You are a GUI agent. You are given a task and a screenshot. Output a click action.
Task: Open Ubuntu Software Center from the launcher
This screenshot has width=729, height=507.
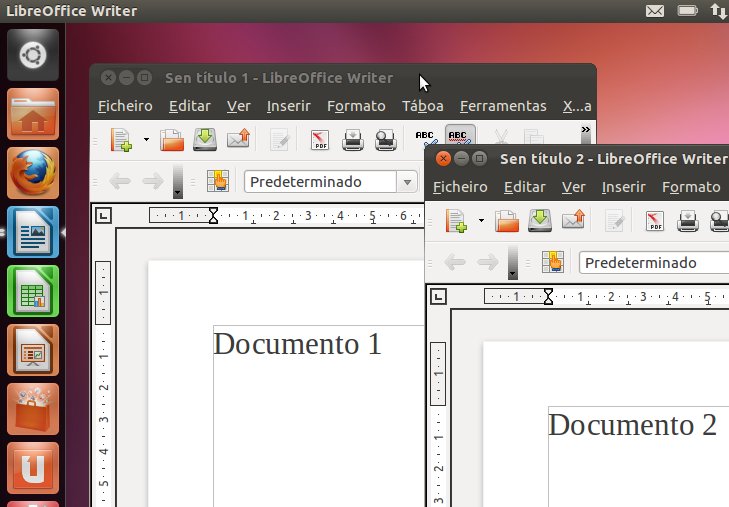coord(33,409)
